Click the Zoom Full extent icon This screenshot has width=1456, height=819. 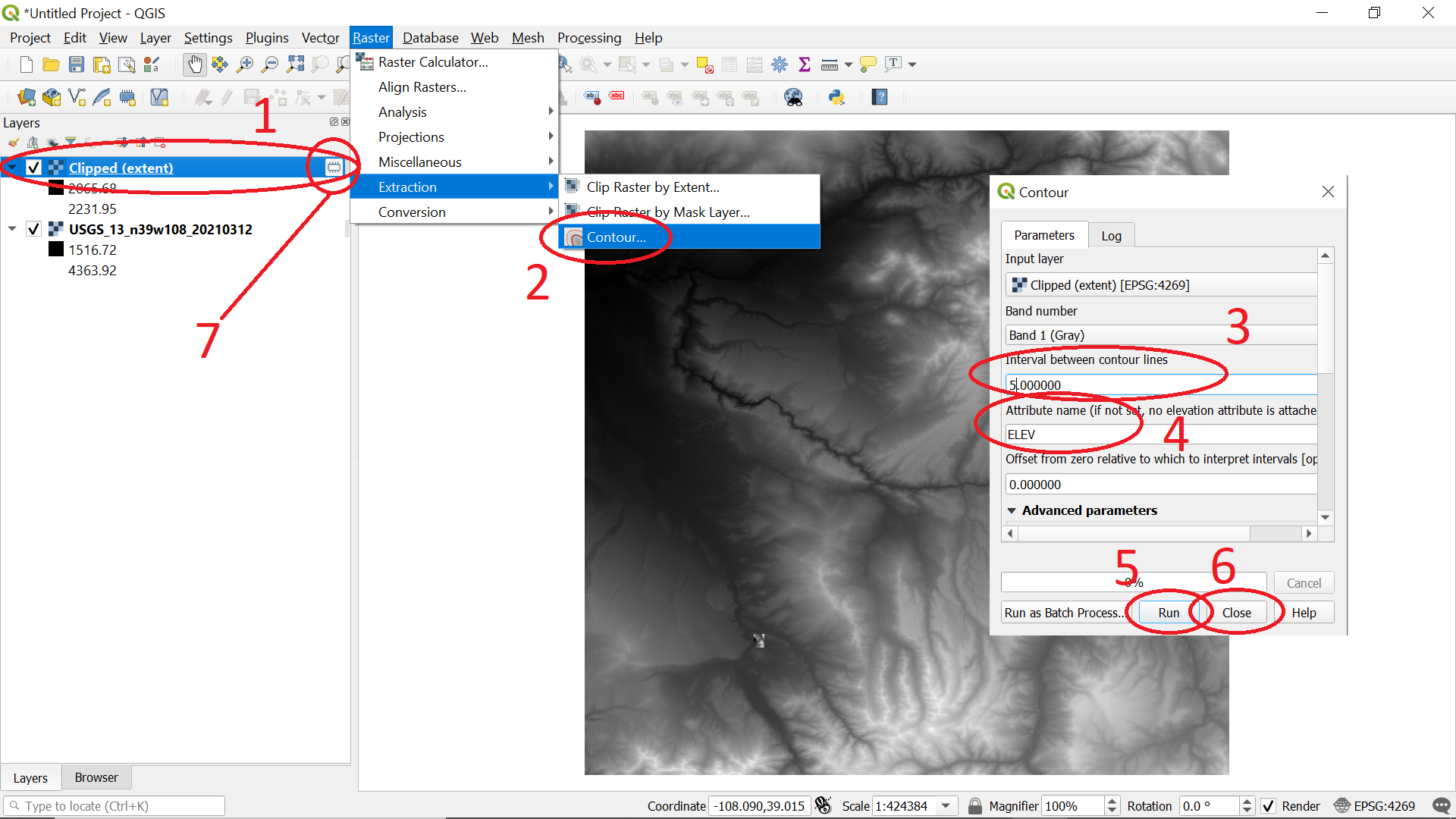pos(295,64)
